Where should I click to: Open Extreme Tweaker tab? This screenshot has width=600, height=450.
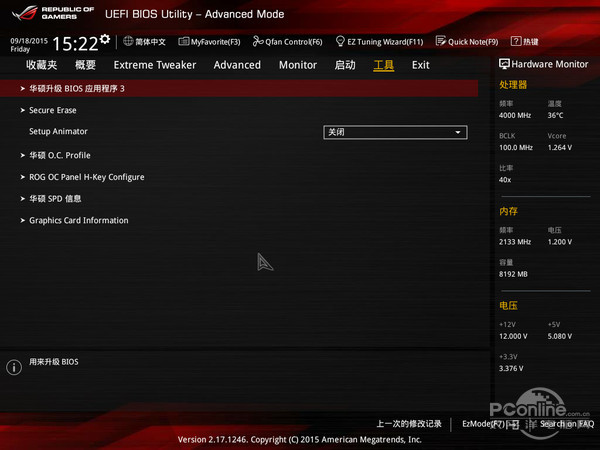(155, 65)
